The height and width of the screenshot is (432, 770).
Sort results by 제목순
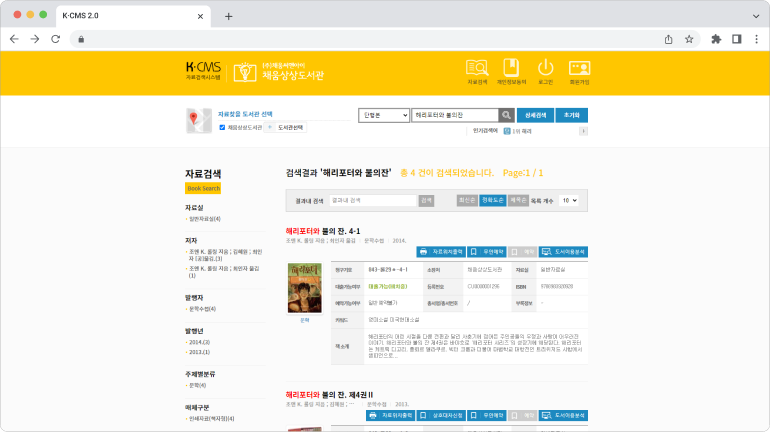click(x=518, y=200)
